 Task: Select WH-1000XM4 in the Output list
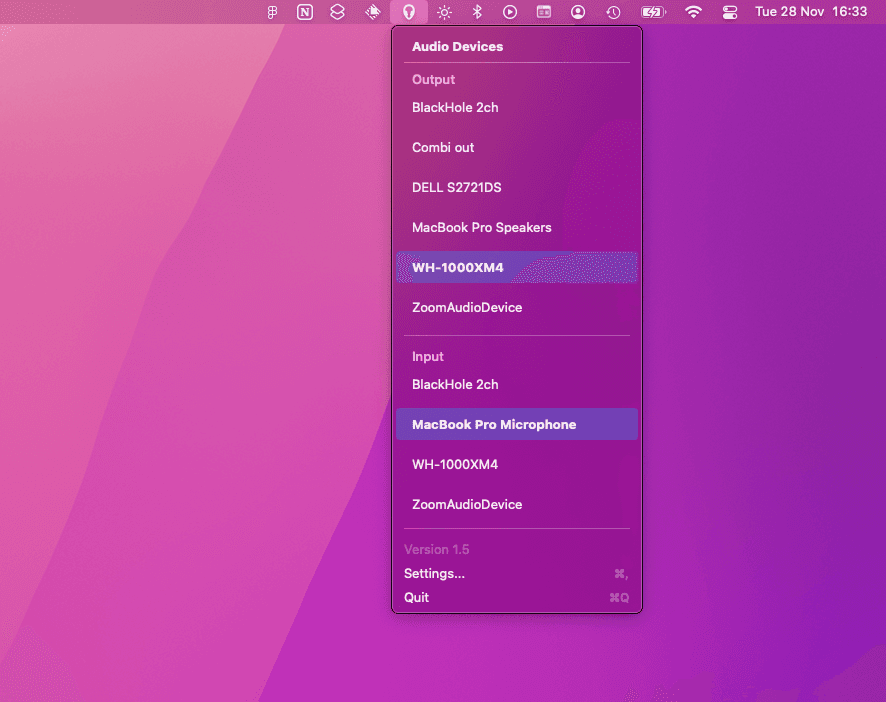click(517, 267)
